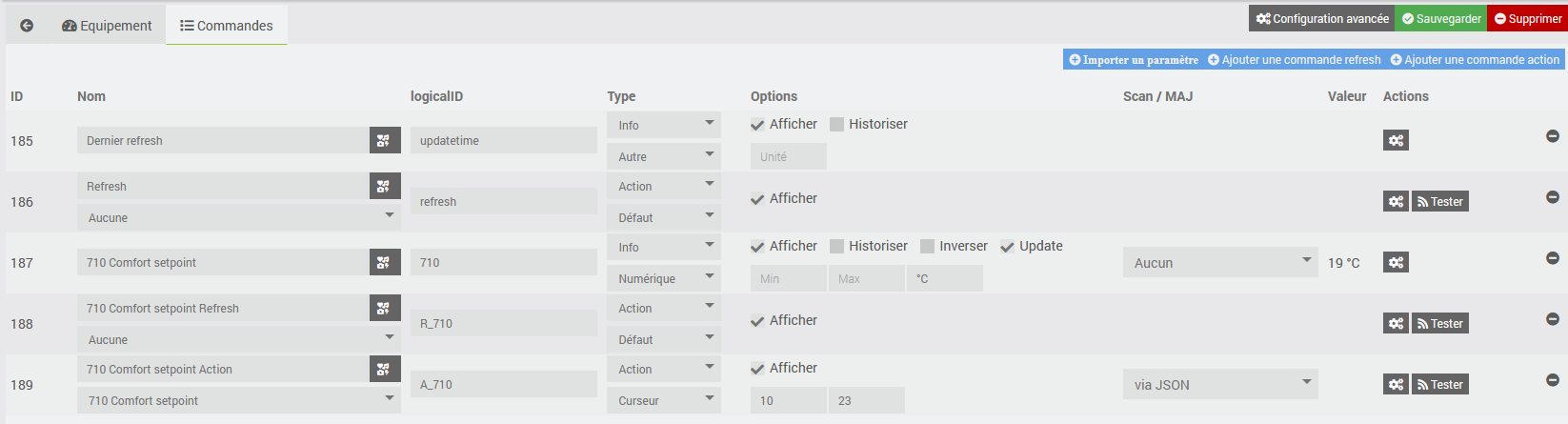Screen dimensions: 1568x424
Task: Click the Unité field for Dernier refresh
Action: click(788, 156)
